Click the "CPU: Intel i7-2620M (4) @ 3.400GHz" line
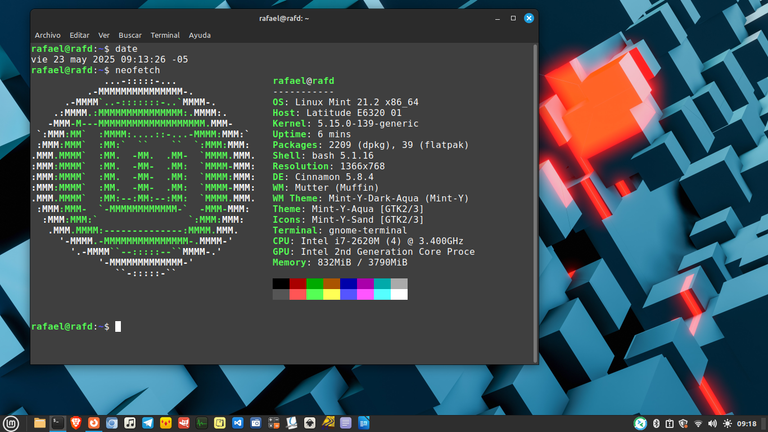The height and width of the screenshot is (432, 768). pos(368,241)
